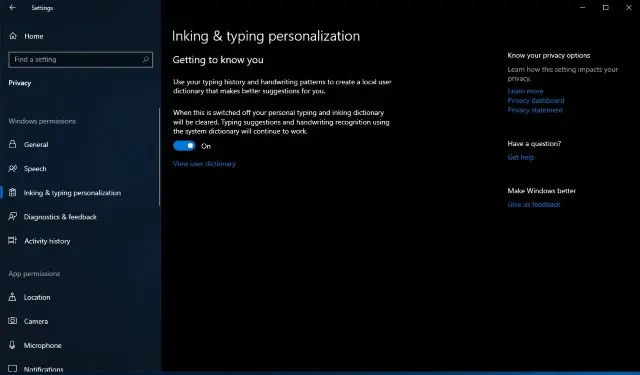Image resolution: width=640 pixels, height=375 pixels.
Task: Click the magnifier icon in search box
Action: (x=145, y=60)
